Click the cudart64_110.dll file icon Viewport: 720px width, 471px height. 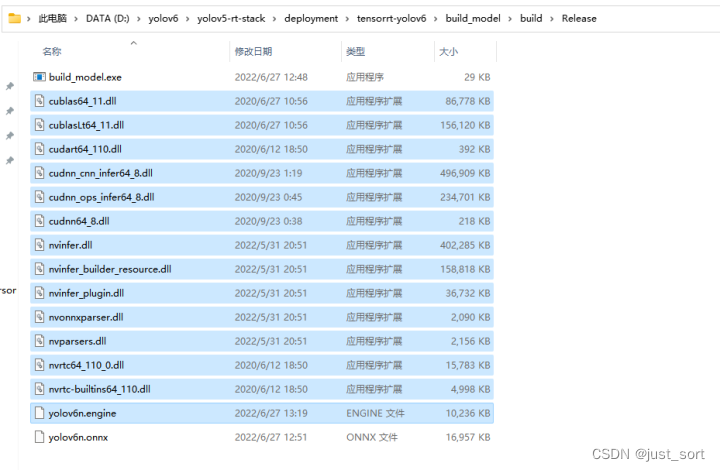coord(39,149)
